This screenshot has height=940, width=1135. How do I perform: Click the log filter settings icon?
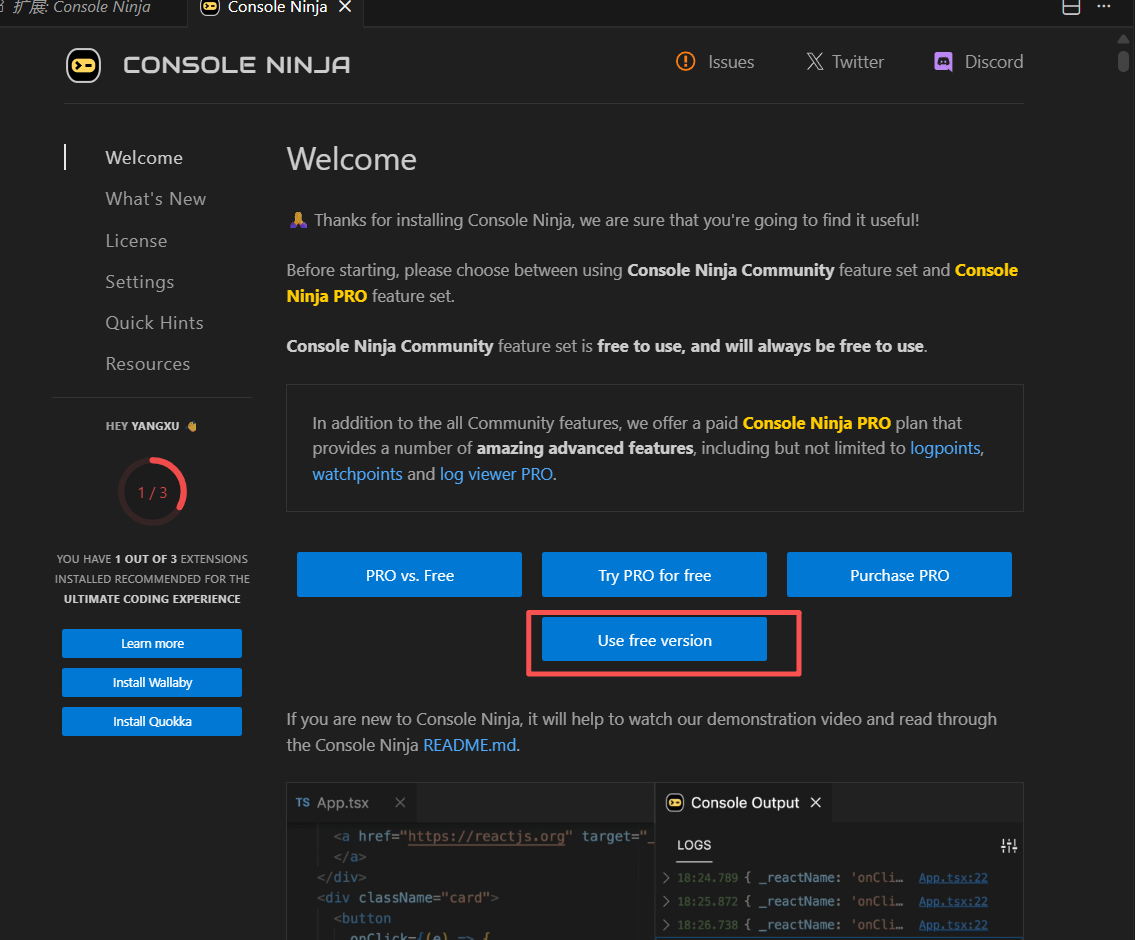[x=1009, y=845]
